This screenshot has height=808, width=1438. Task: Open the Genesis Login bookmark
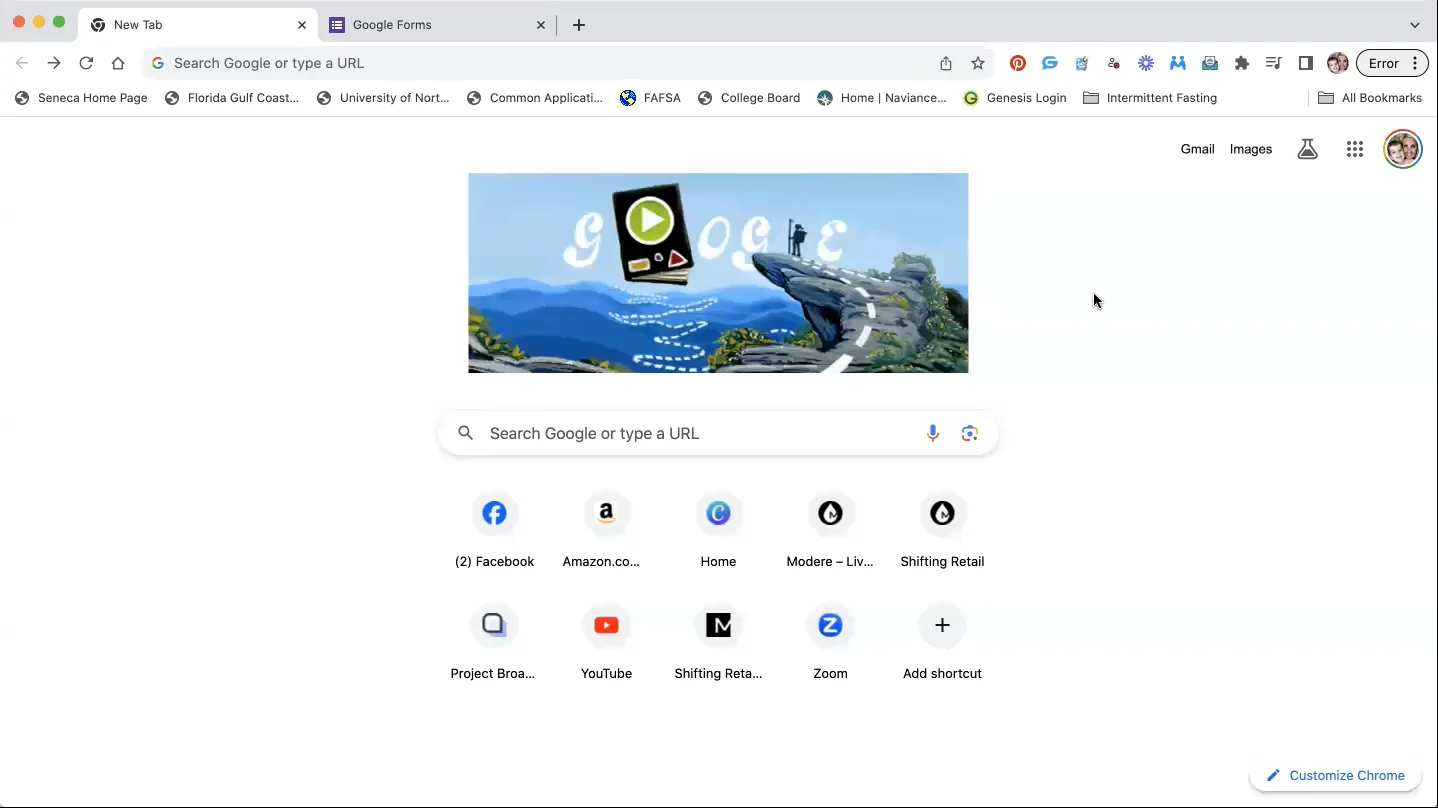tap(1015, 98)
